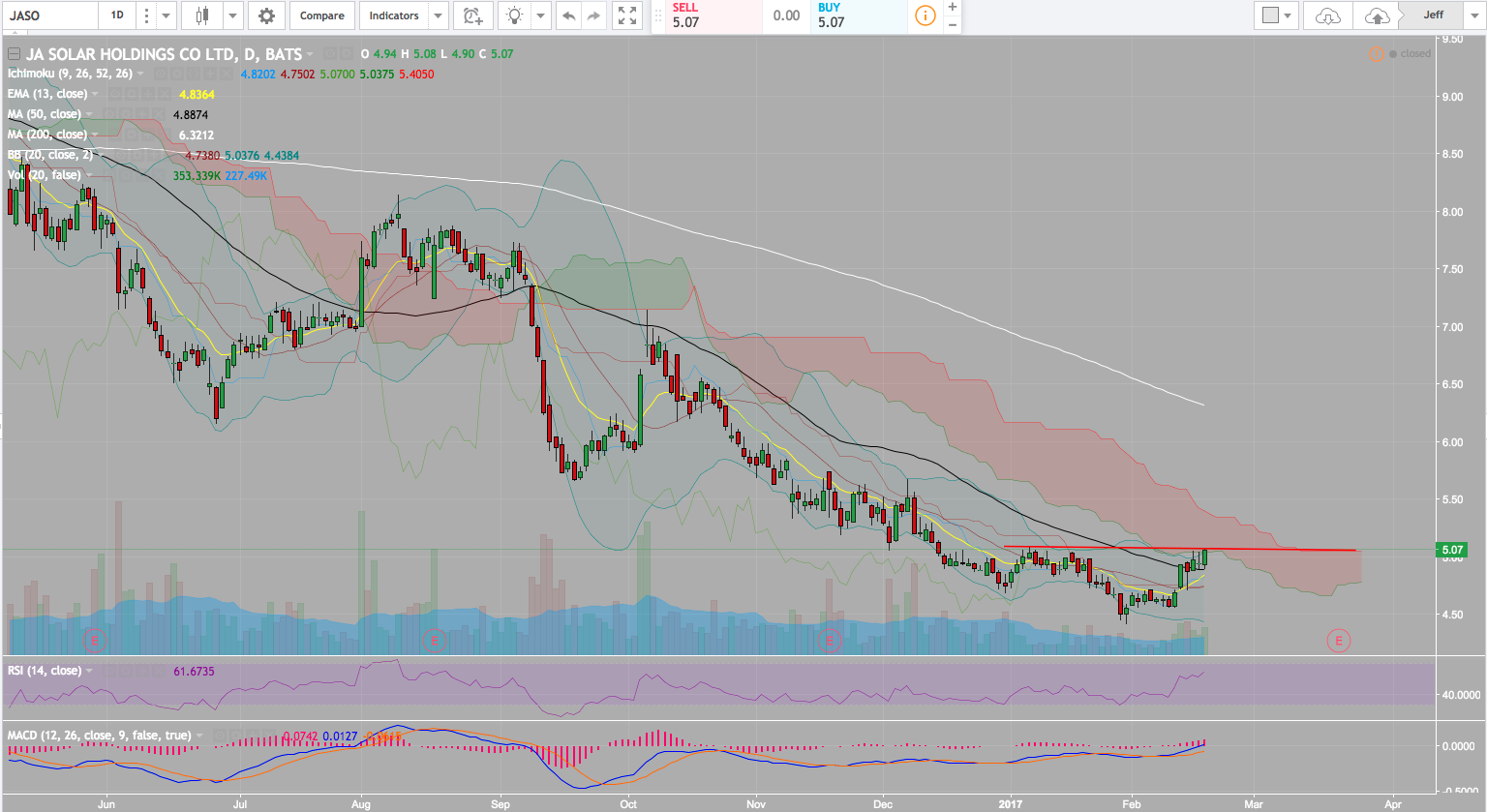Enter fullscreen mode
Viewport: 1487px width, 812px height.
click(627, 15)
